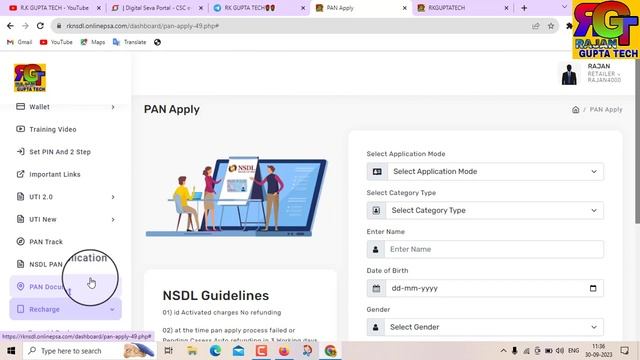Open YouTube bookmark
This screenshot has height=360, width=640.
pyautogui.click(x=56, y=42)
